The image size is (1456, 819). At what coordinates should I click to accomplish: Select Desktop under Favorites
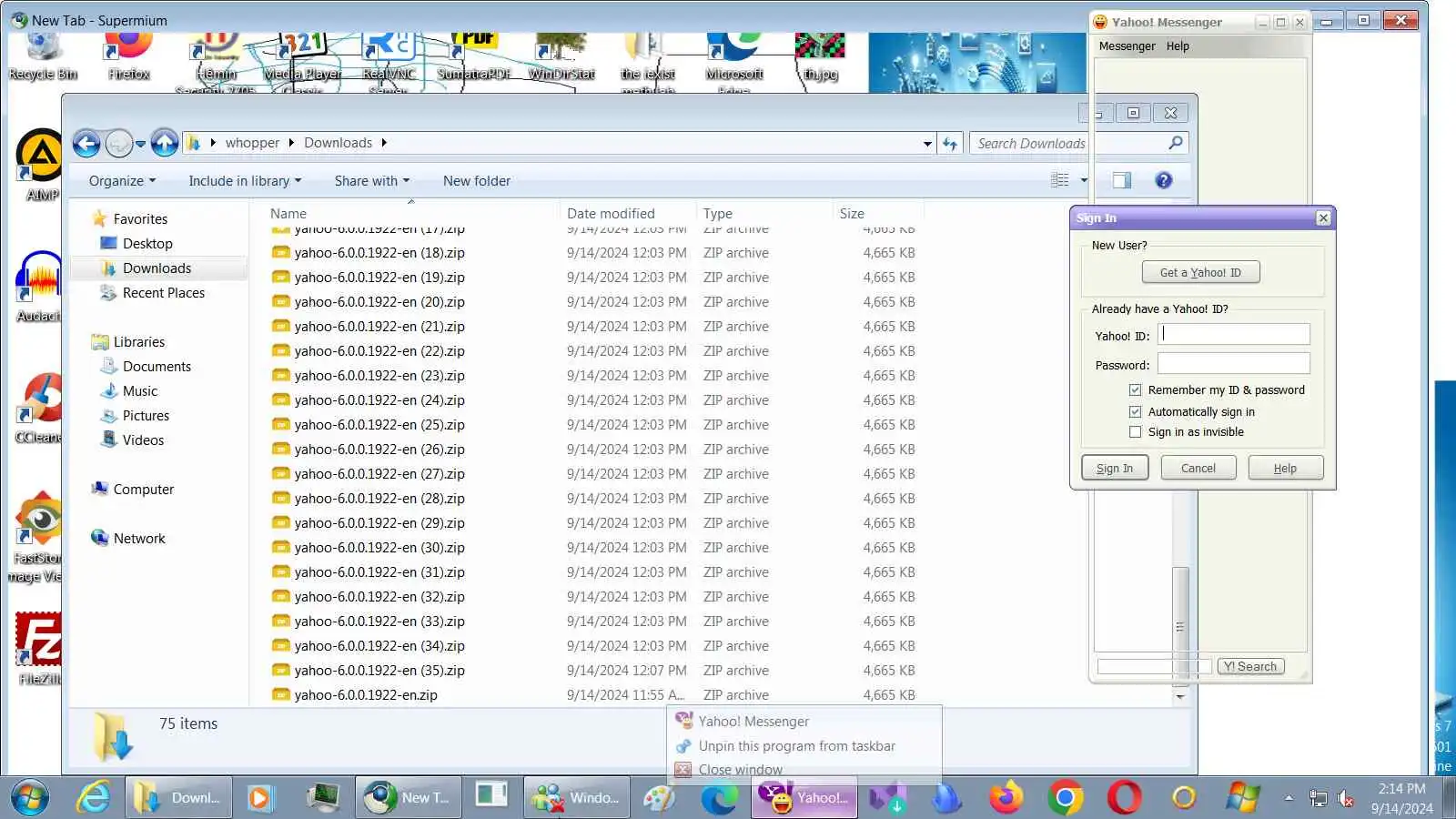coord(147,243)
